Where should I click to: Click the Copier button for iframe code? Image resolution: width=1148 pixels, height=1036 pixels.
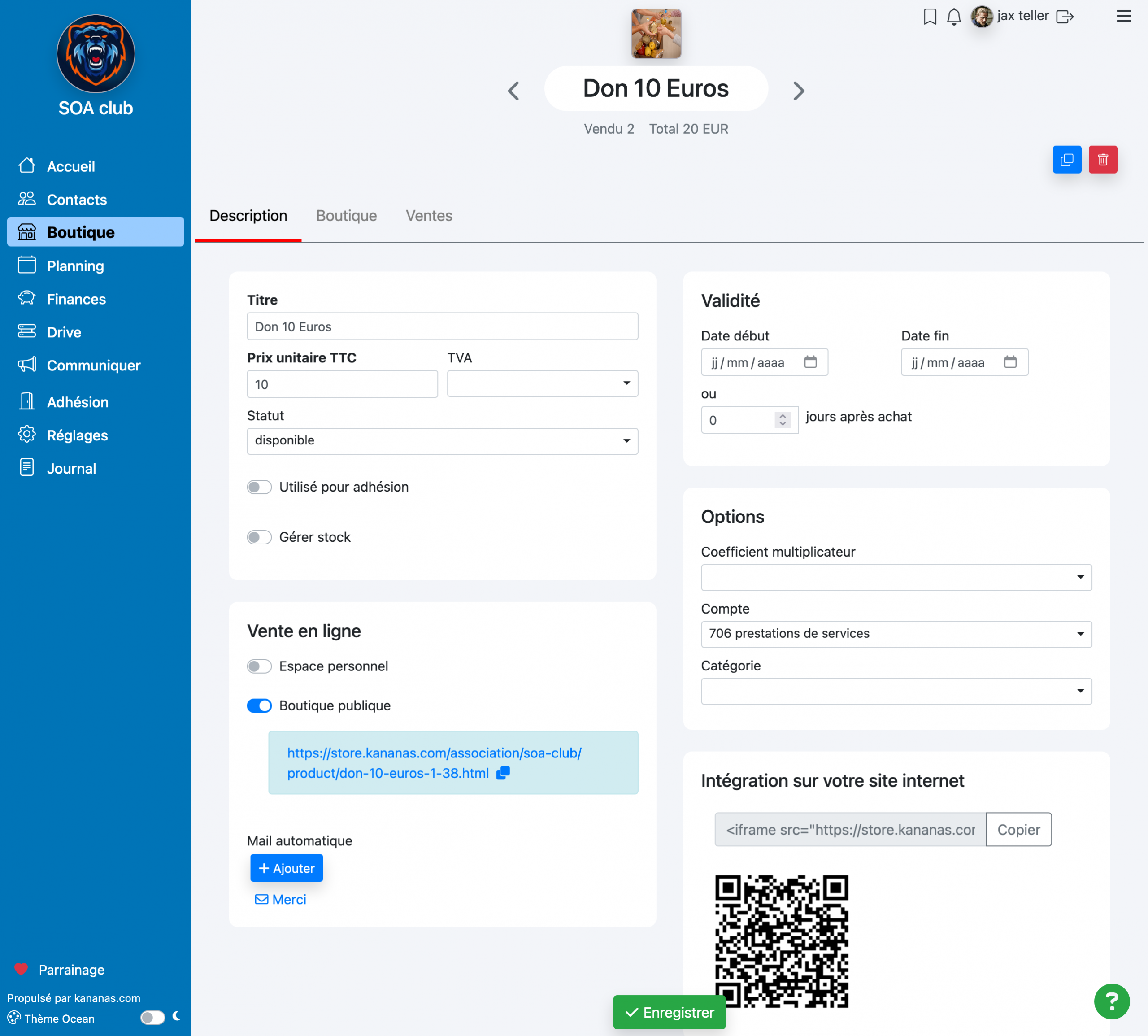(1018, 830)
